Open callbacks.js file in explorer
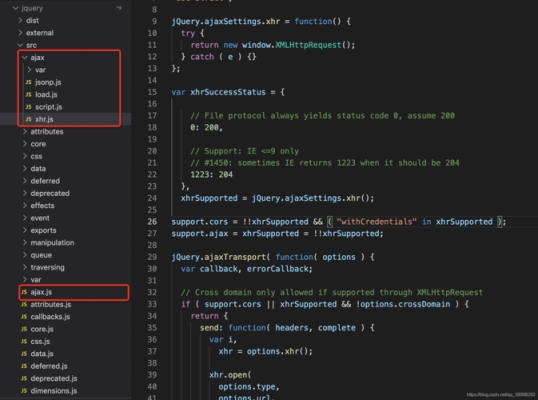538x400 pixels. click(50, 317)
